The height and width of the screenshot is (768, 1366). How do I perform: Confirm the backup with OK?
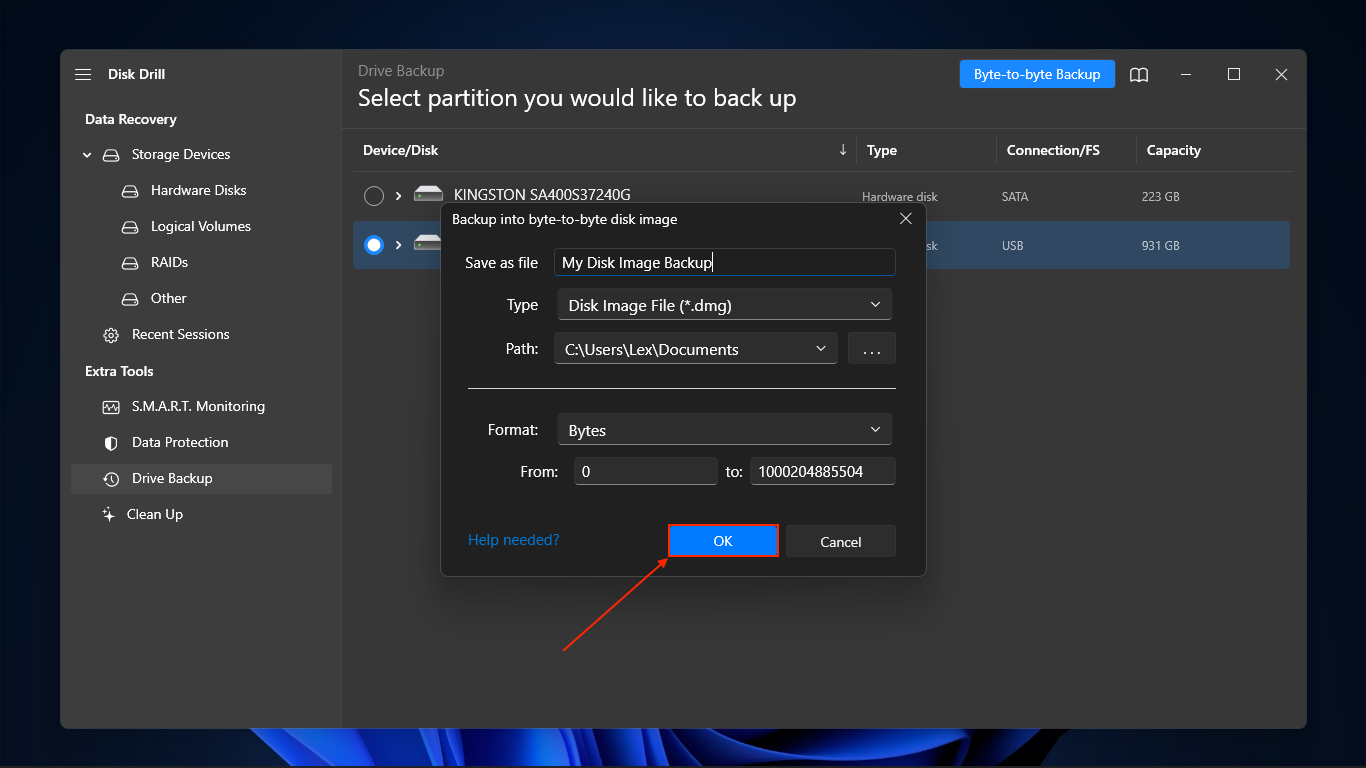pyautogui.click(x=723, y=541)
